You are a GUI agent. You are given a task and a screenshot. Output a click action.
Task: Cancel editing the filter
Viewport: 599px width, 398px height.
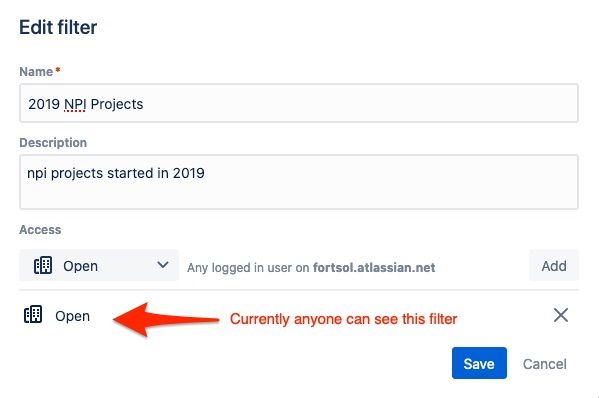tap(544, 364)
